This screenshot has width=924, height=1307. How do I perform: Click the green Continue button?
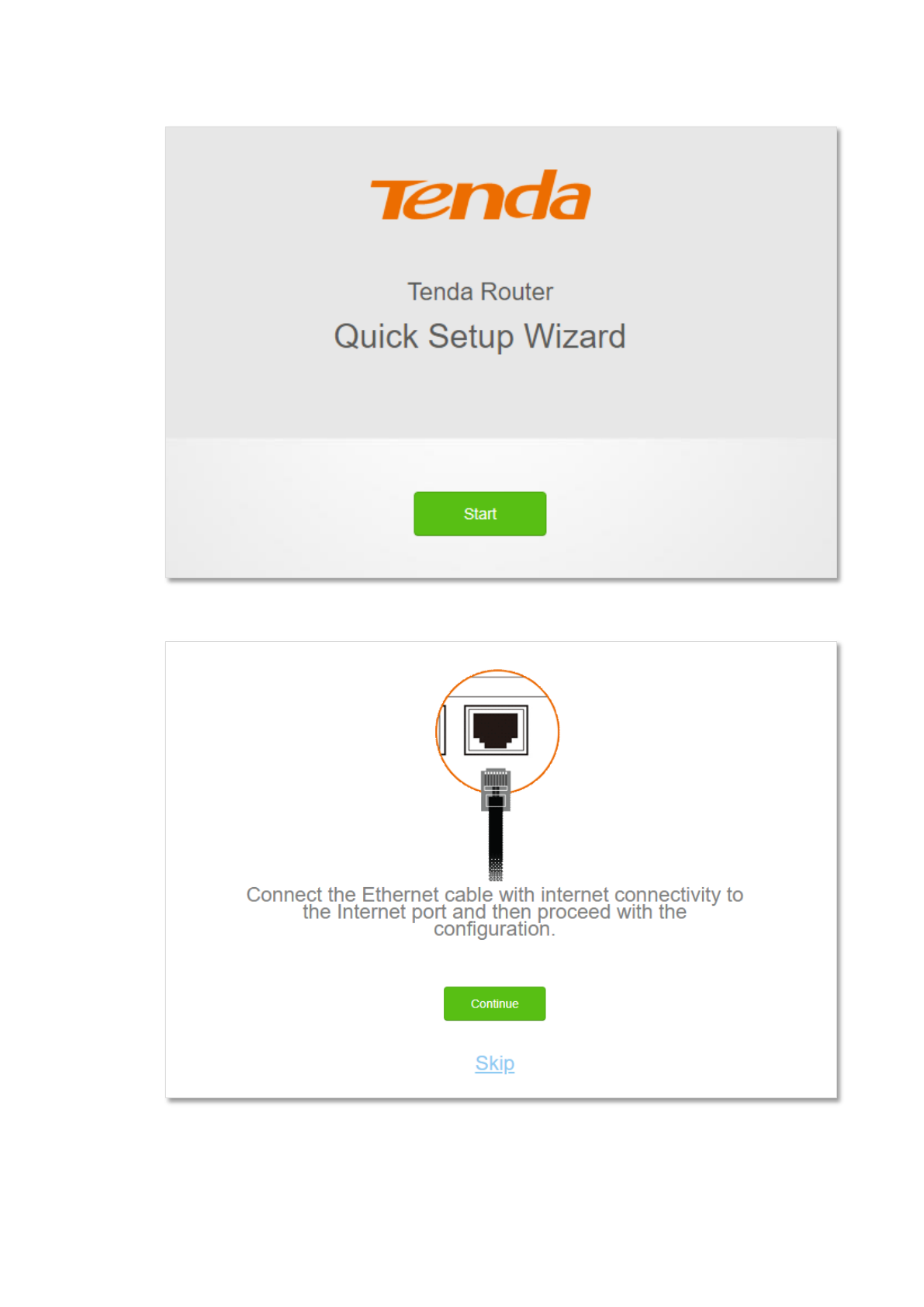pyautogui.click(x=494, y=1004)
